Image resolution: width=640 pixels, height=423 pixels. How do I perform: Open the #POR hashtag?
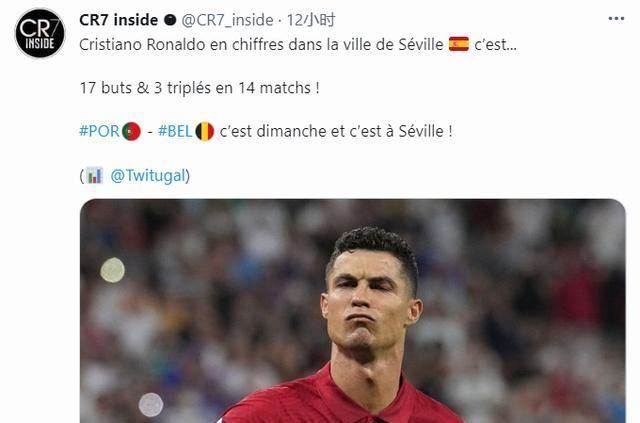[99, 131]
